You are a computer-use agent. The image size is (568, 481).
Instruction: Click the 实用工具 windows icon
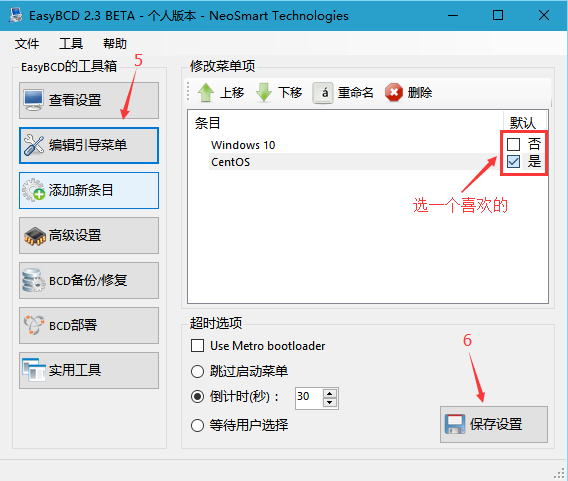coord(33,370)
